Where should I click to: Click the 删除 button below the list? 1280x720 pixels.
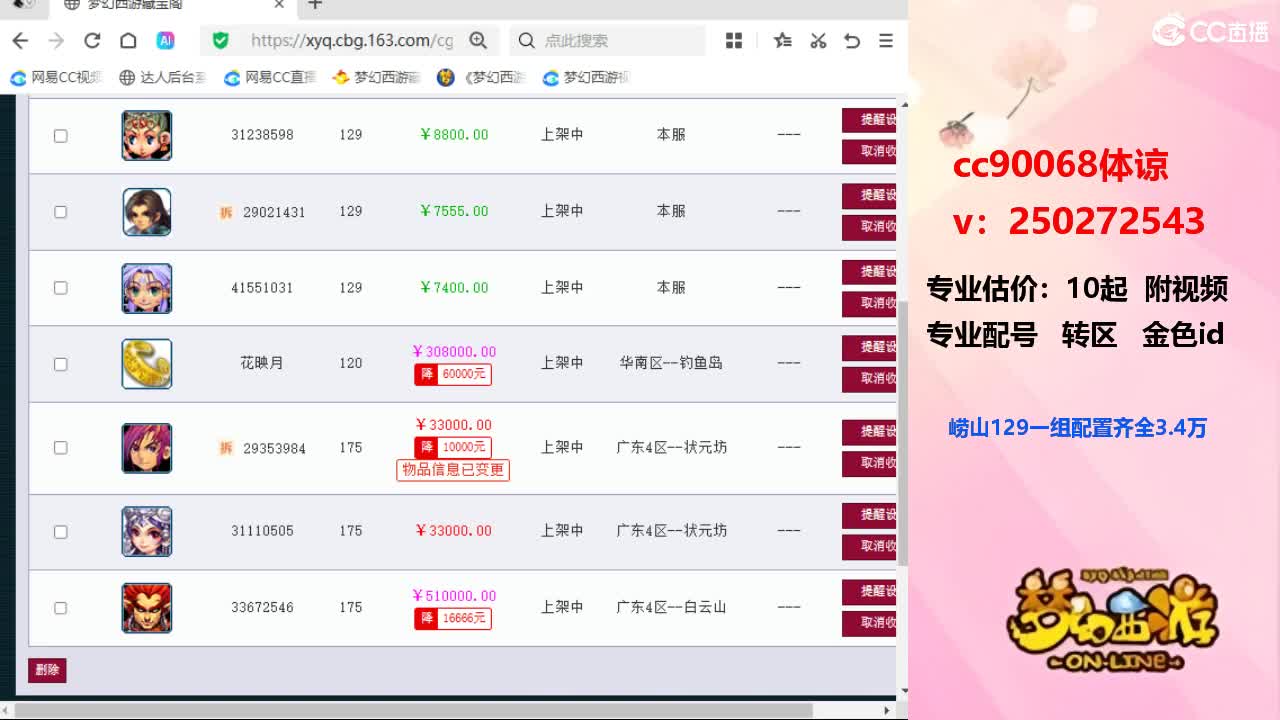click(47, 670)
